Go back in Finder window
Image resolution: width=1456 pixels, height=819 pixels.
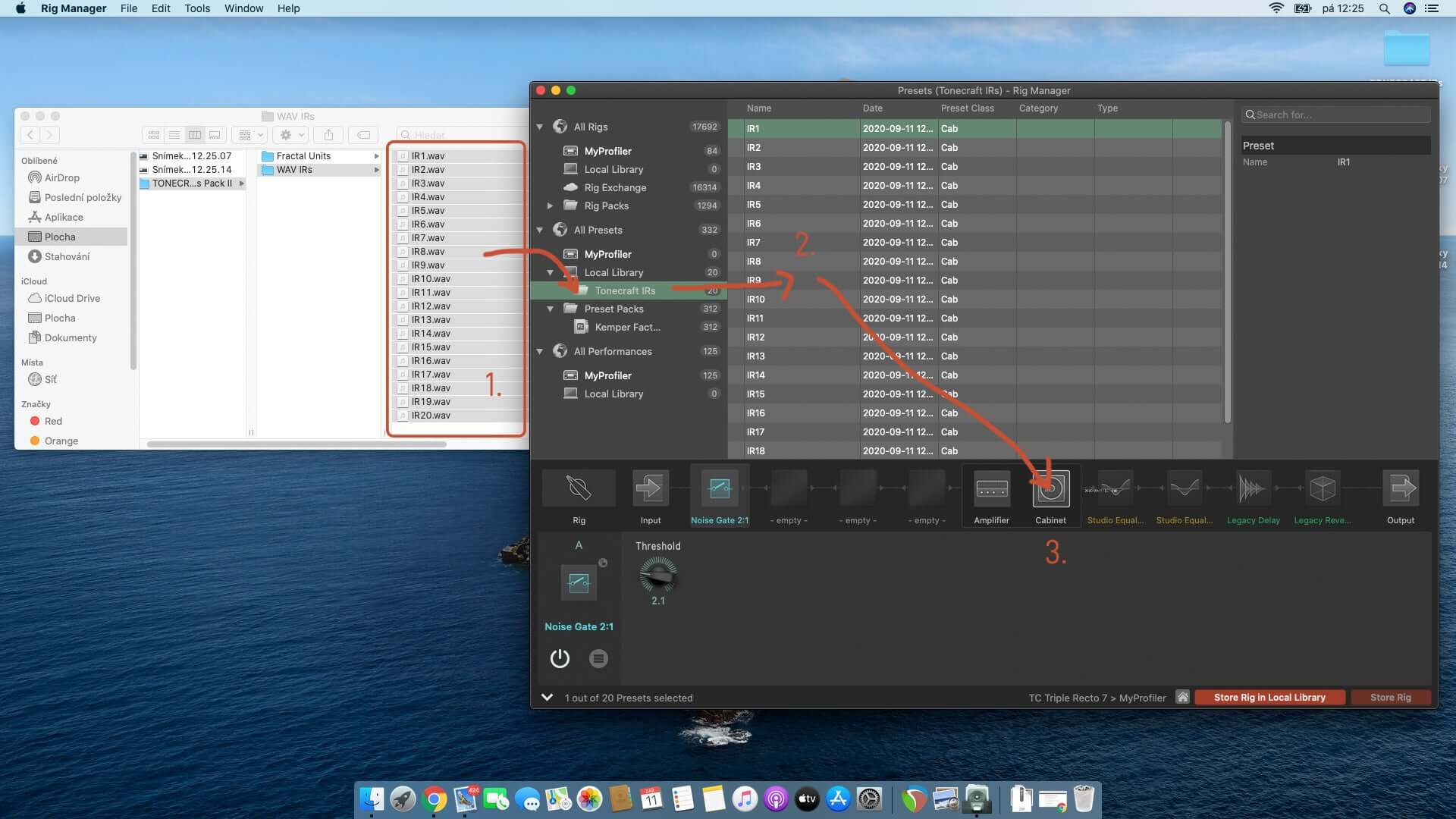[30, 135]
